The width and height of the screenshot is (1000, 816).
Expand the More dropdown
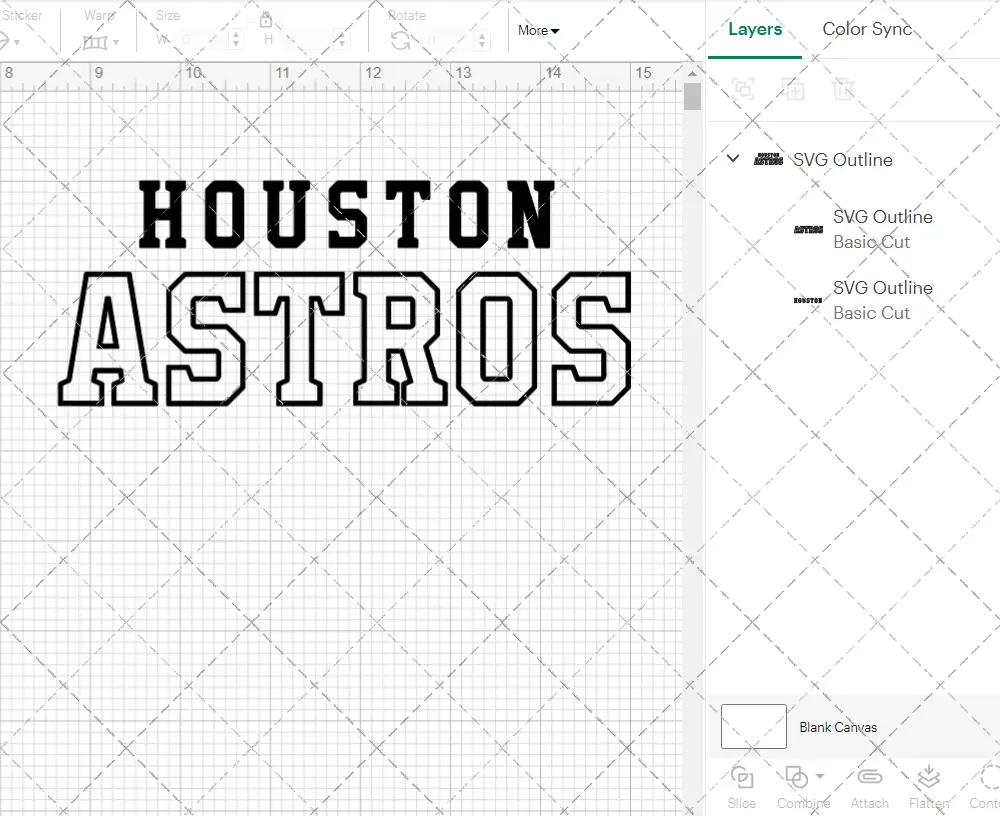coord(538,31)
